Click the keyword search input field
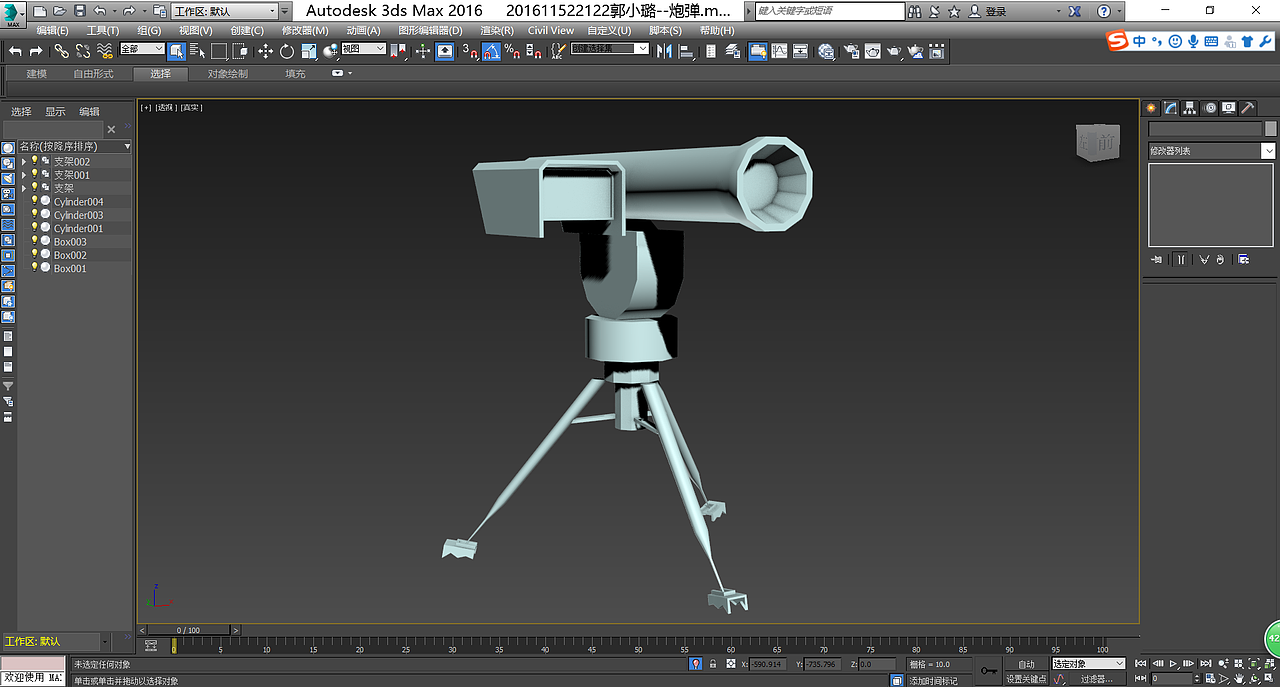The image size is (1280, 687). click(x=830, y=11)
